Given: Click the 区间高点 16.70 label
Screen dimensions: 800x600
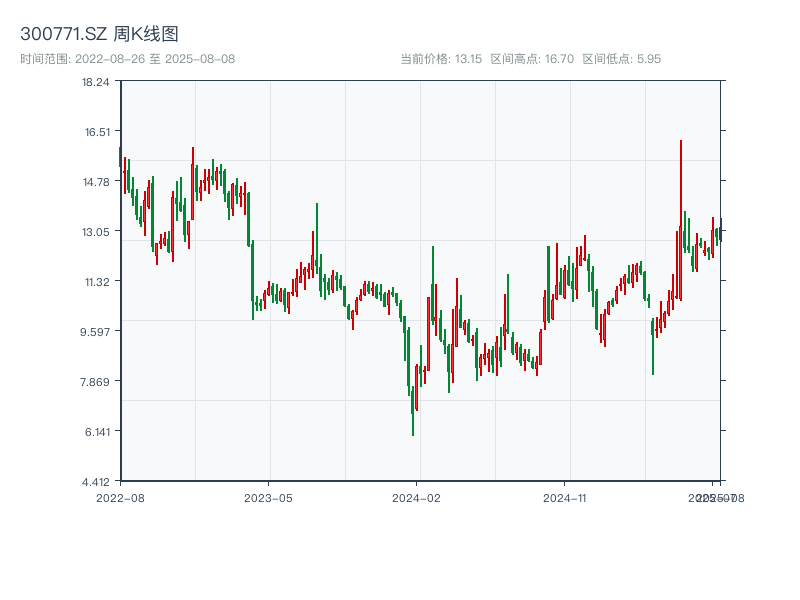Looking at the screenshot, I should (532, 59).
